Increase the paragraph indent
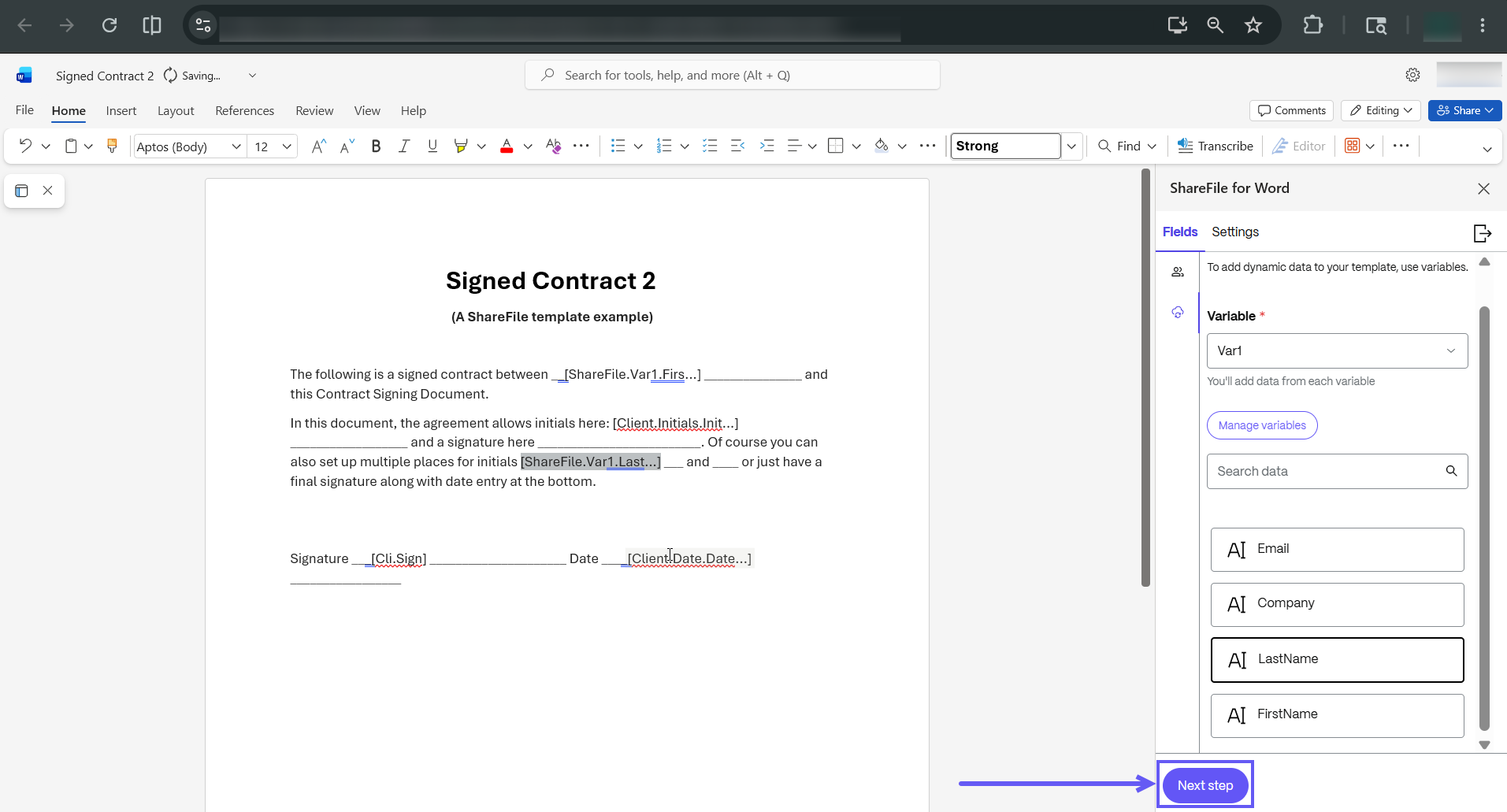 [x=766, y=146]
